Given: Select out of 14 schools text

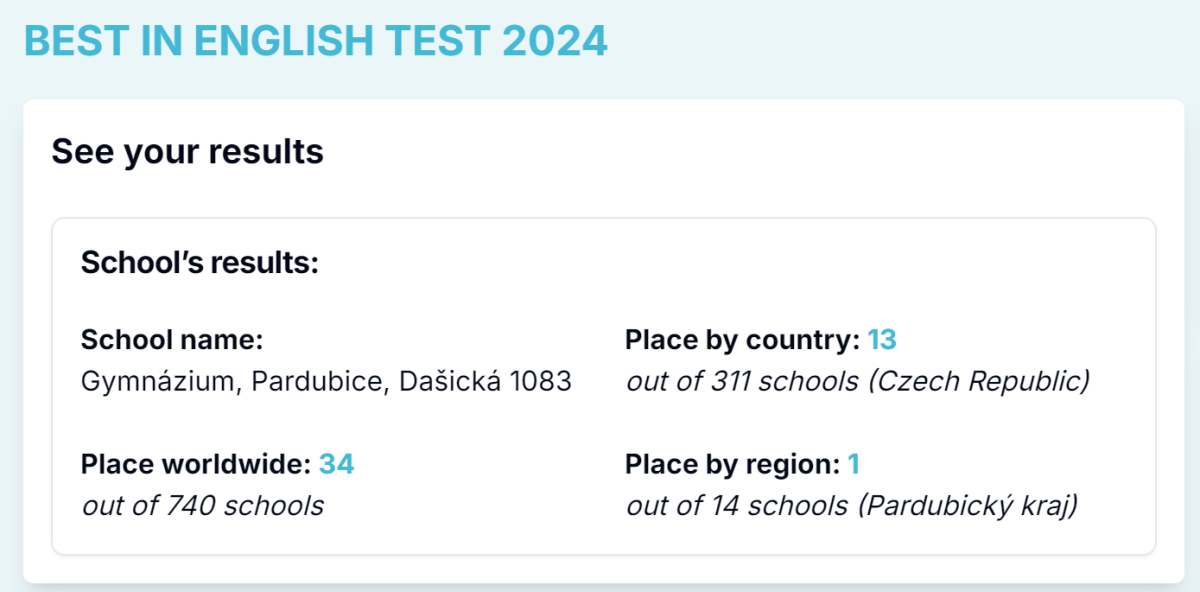Looking at the screenshot, I should (x=737, y=505).
